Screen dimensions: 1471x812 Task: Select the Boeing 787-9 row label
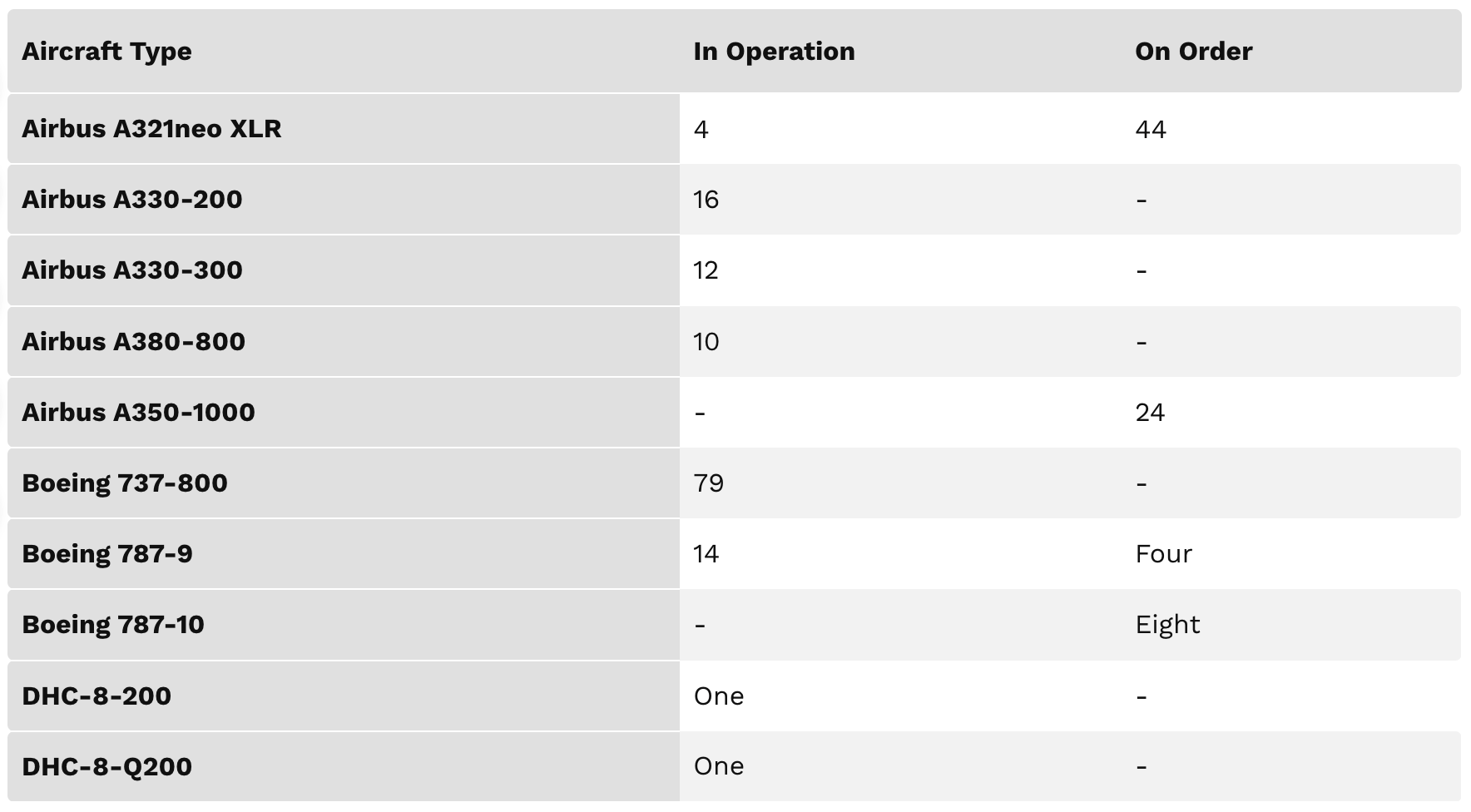tap(106, 554)
